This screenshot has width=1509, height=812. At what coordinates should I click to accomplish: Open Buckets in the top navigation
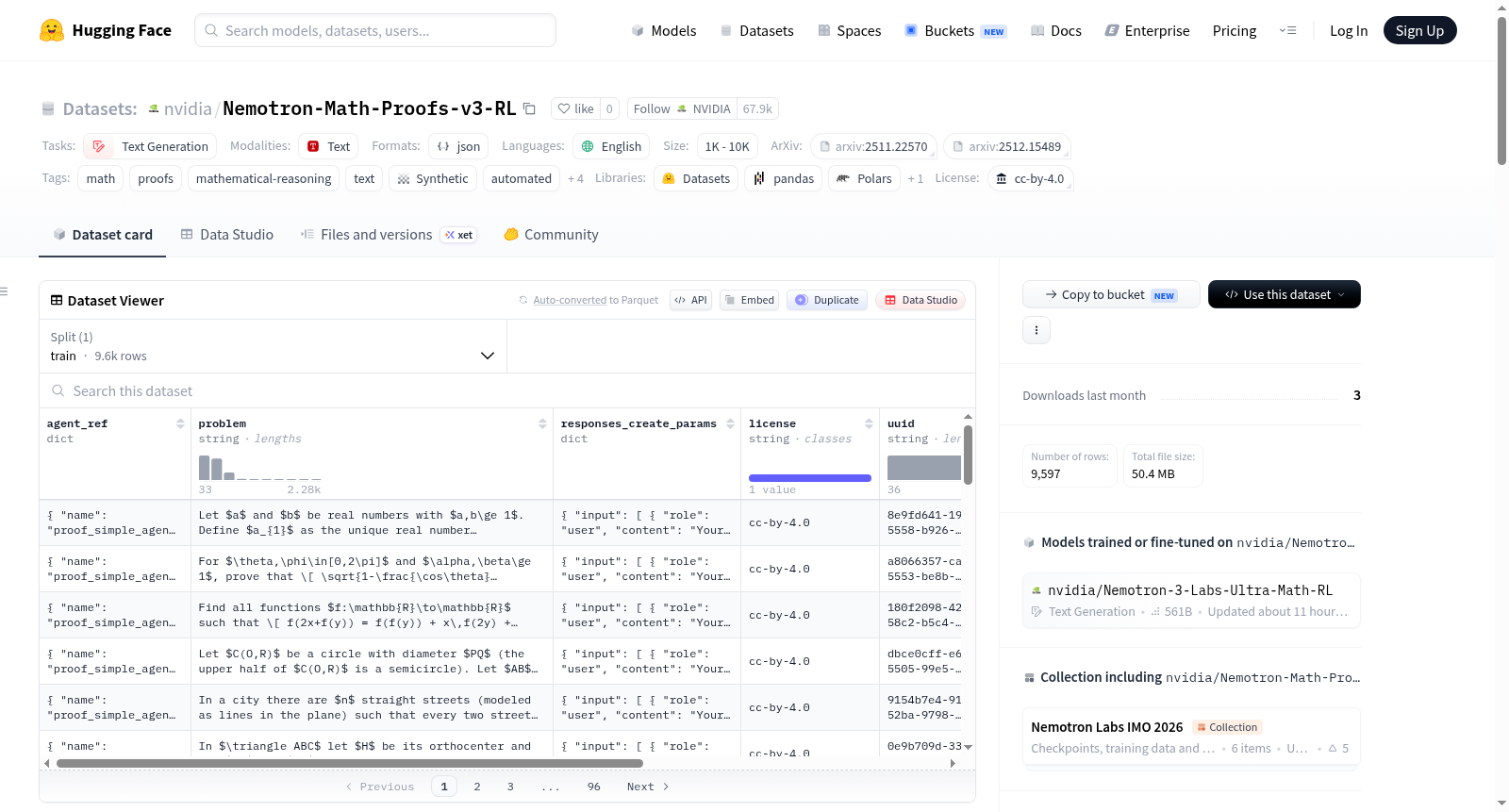click(x=955, y=30)
